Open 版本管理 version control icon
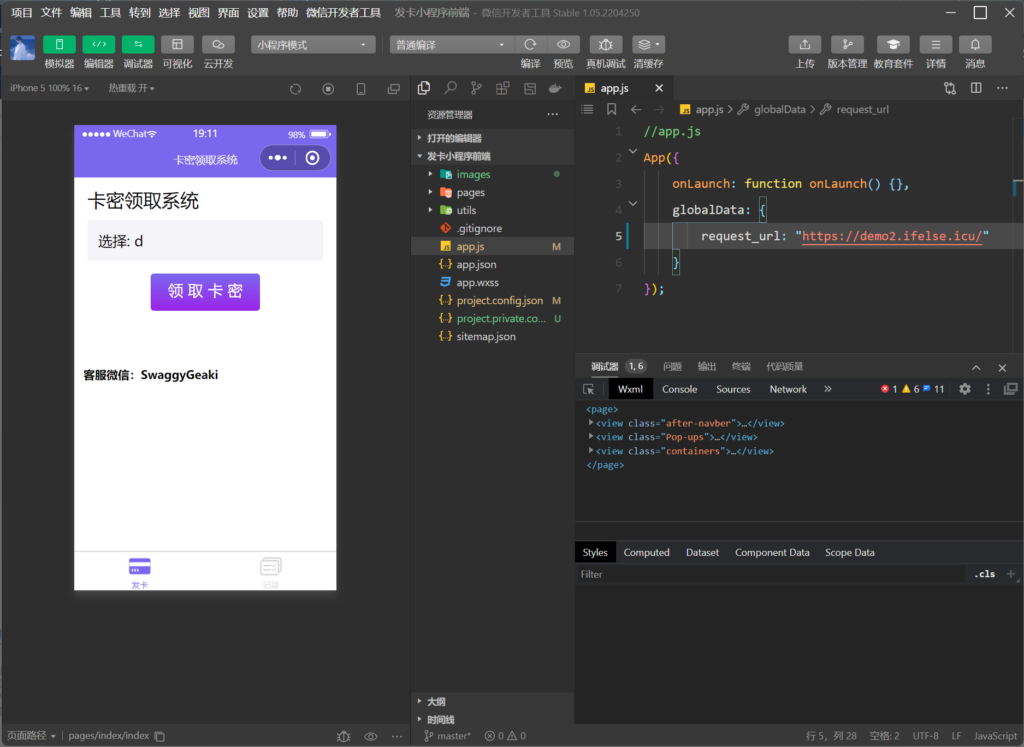Image resolution: width=1024 pixels, height=747 pixels. 848,45
